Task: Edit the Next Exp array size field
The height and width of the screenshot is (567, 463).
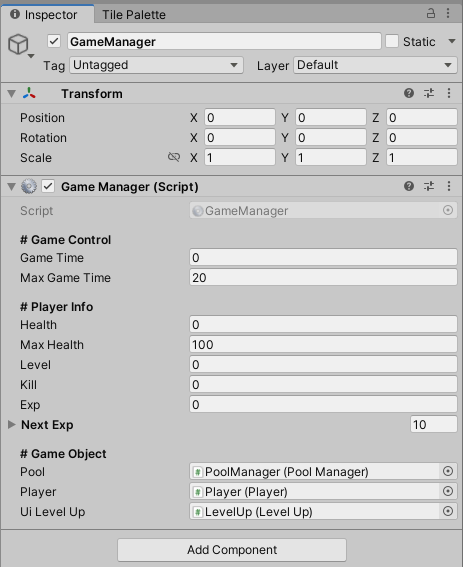Action: [434, 425]
